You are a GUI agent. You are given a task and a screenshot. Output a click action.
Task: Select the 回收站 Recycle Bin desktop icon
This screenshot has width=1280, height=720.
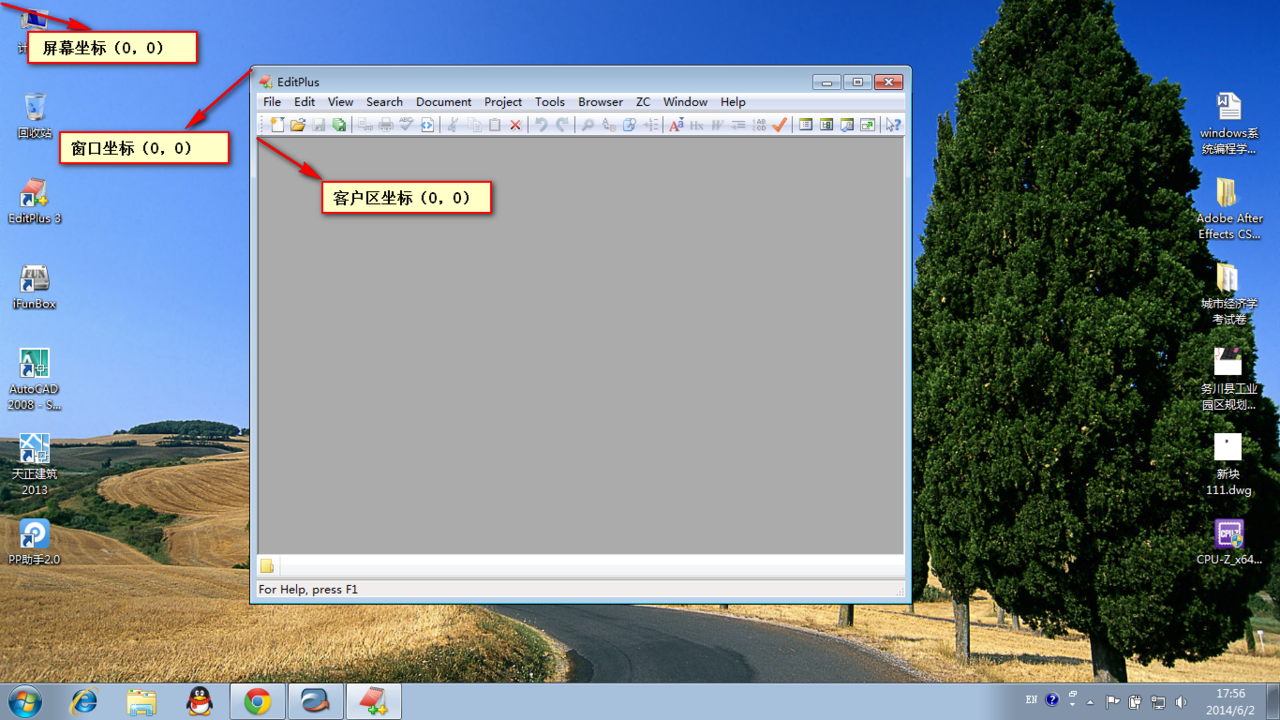[x=34, y=115]
